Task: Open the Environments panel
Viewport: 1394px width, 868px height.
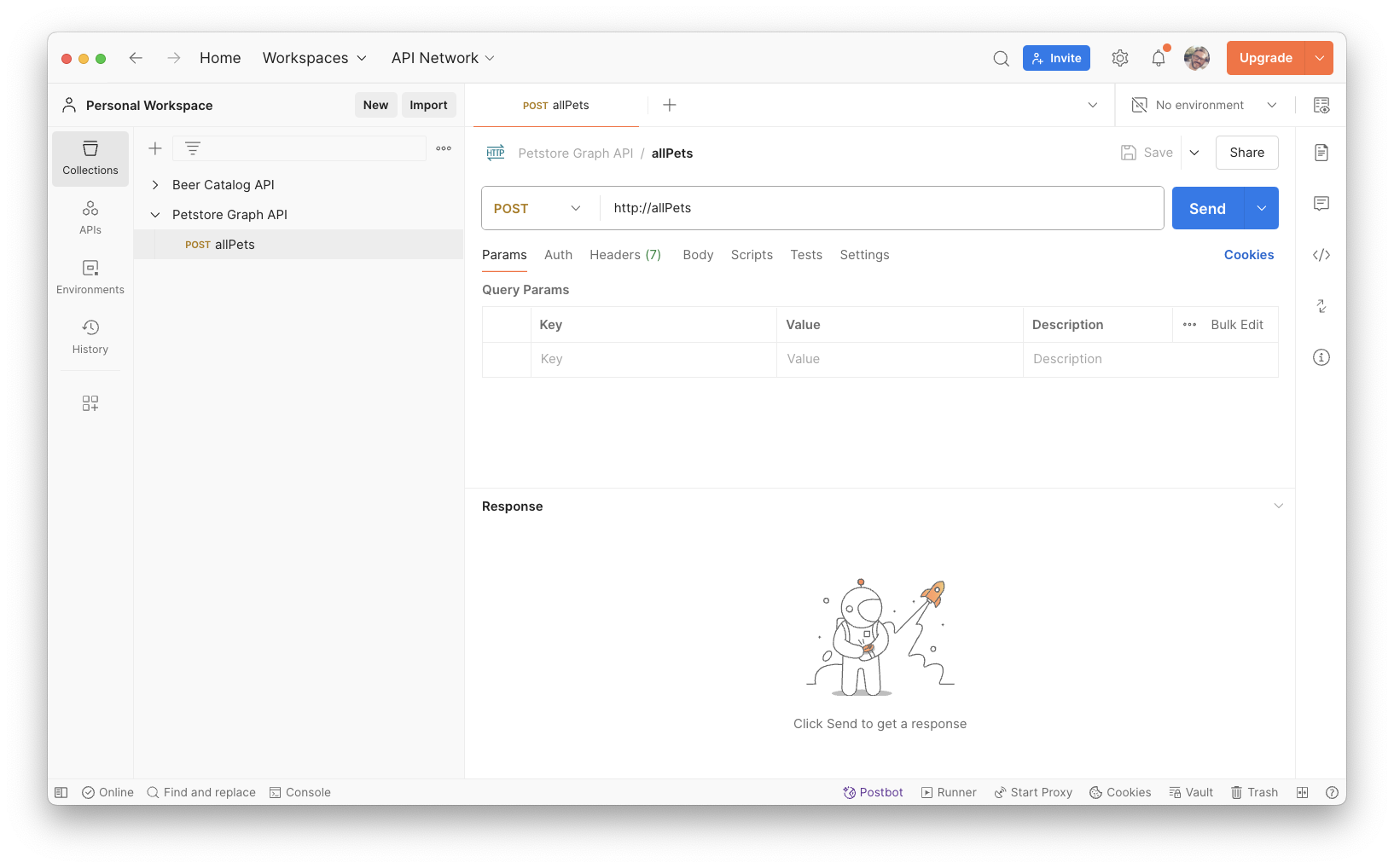Action: [x=90, y=276]
